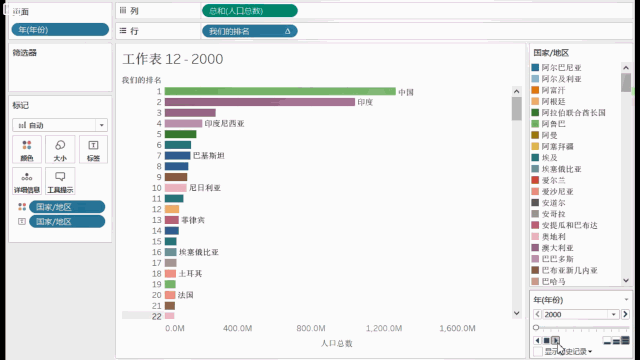Expand the year 2000 page dropdown

[x=613, y=314]
